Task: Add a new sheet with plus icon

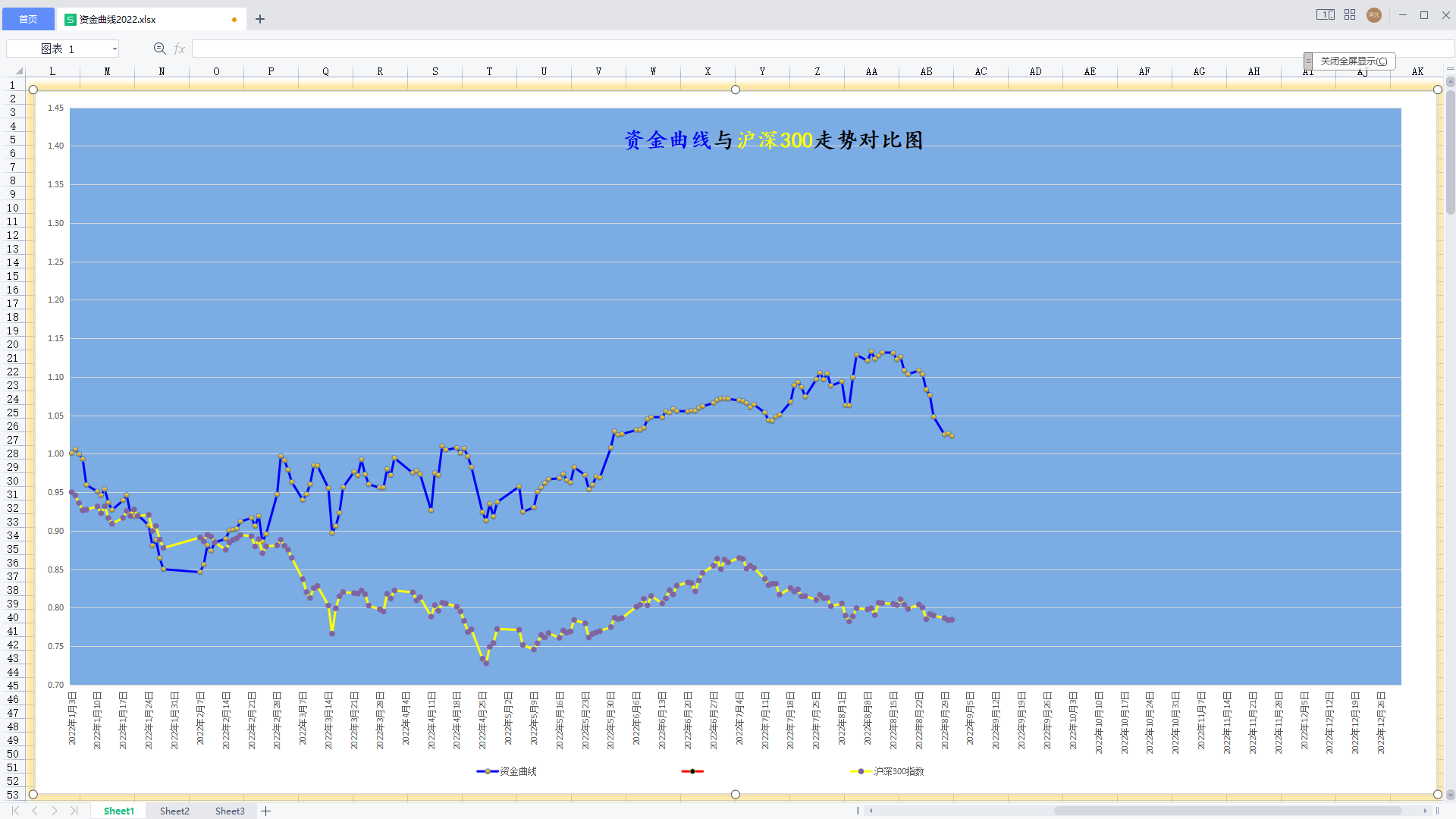Action: point(265,811)
